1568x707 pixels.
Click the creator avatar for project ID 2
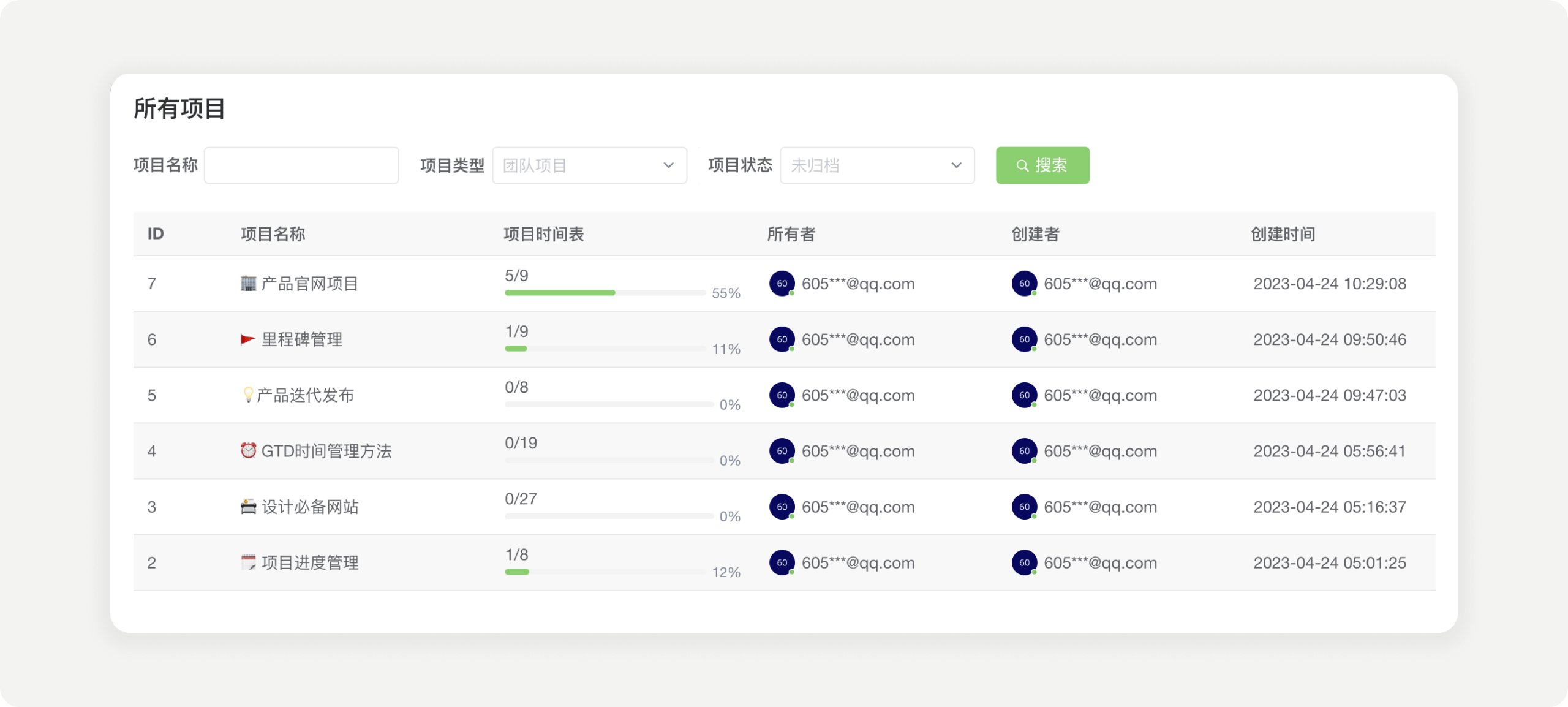point(1023,562)
